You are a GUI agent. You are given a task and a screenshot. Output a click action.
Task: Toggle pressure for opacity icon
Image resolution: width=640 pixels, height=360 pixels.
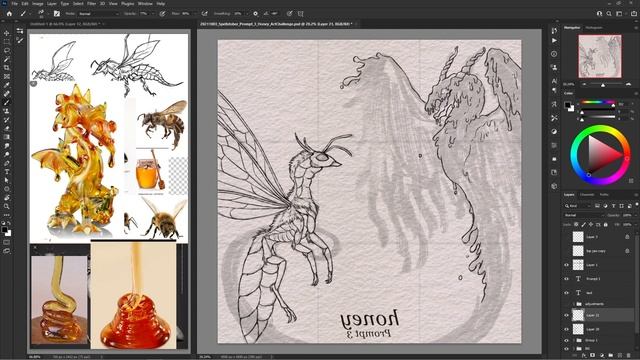pyautogui.click(x=162, y=13)
